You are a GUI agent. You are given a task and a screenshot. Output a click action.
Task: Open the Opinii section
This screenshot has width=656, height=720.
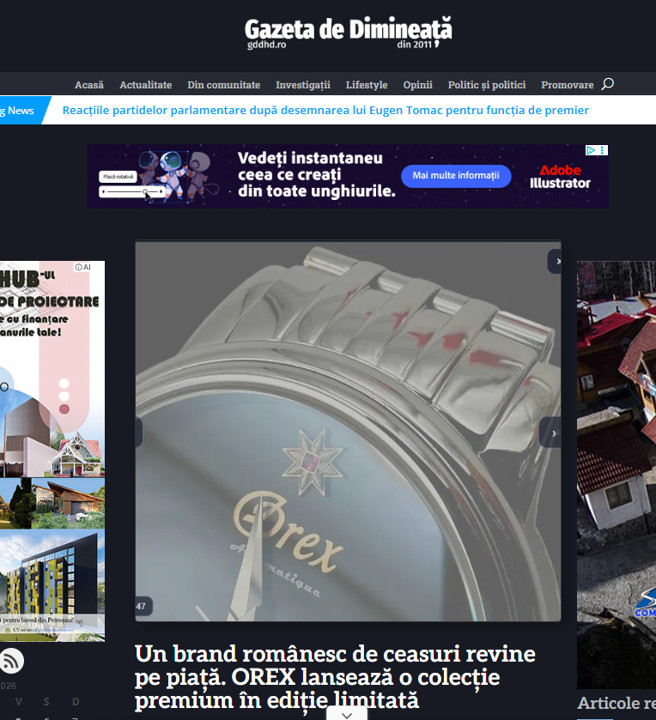[418, 85]
